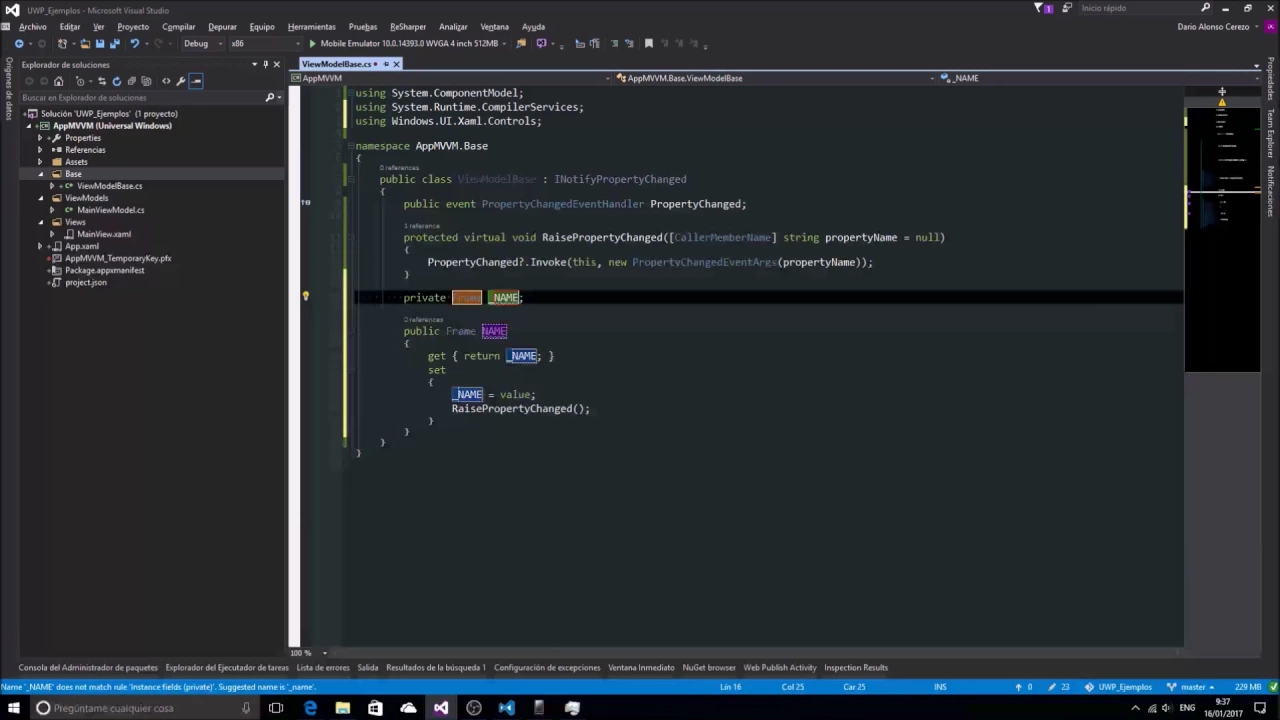Viewport: 1280px width, 720px height.
Task: Click user name Dario Alonso Cerezo
Action: point(1214,27)
